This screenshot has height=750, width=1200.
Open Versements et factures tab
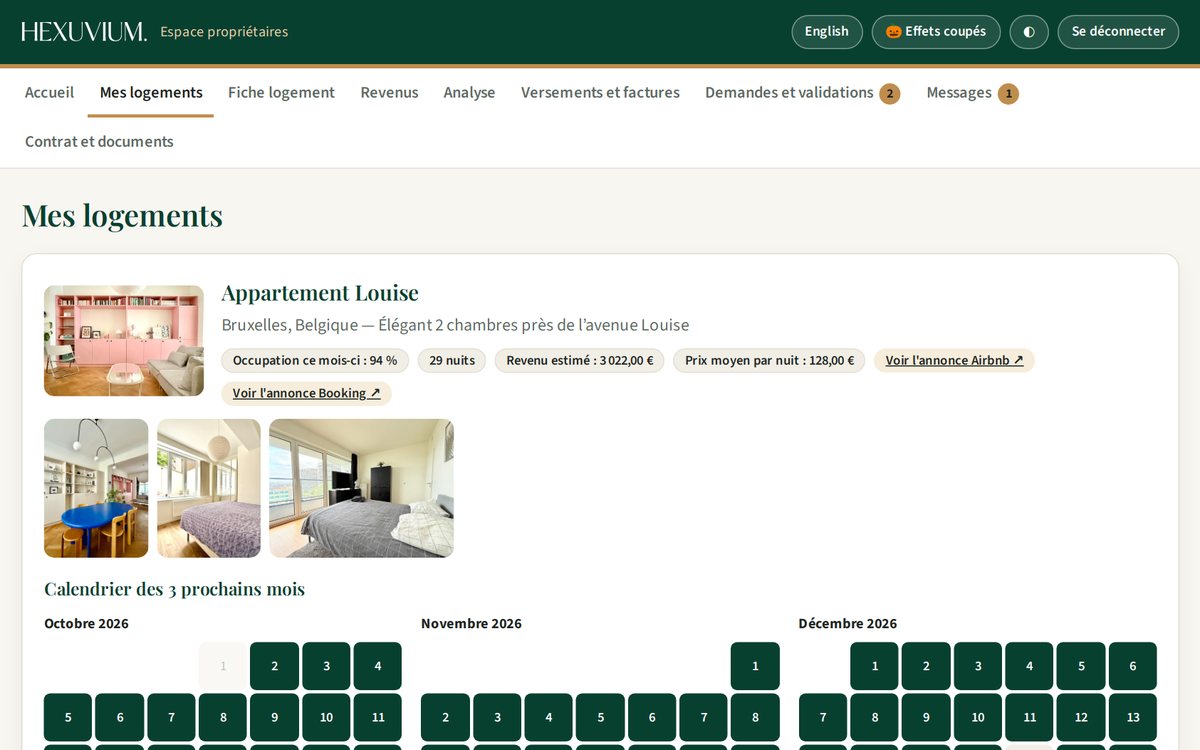tap(600, 92)
